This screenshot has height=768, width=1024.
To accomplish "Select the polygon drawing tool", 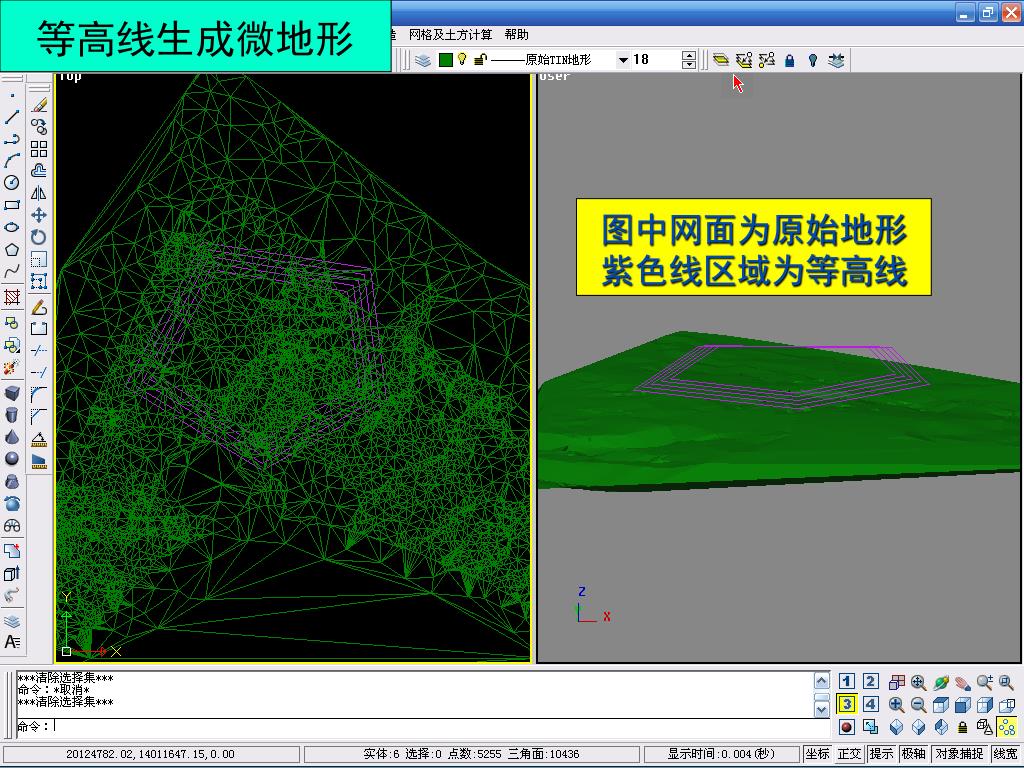I will point(12,249).
